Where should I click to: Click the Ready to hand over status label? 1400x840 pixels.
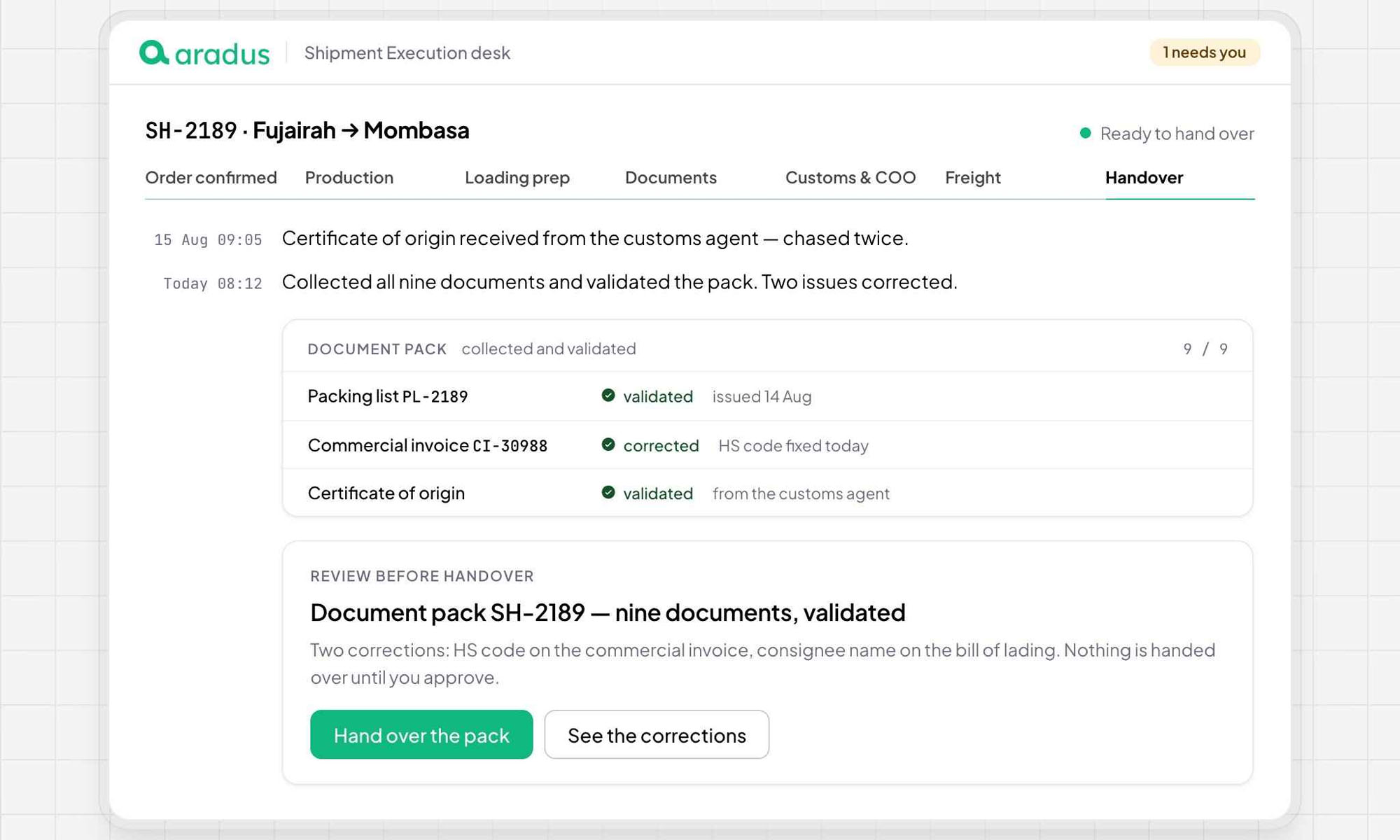pyautogui.click(x=1177, y=133)
